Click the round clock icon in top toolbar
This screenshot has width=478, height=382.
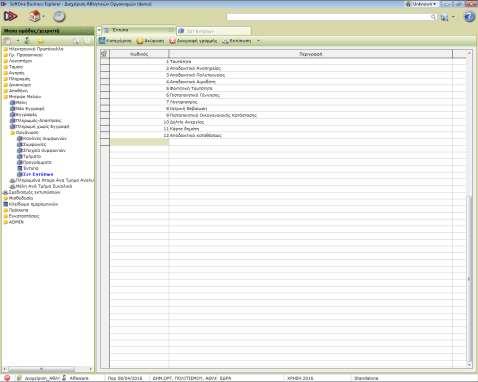point(59,16)
